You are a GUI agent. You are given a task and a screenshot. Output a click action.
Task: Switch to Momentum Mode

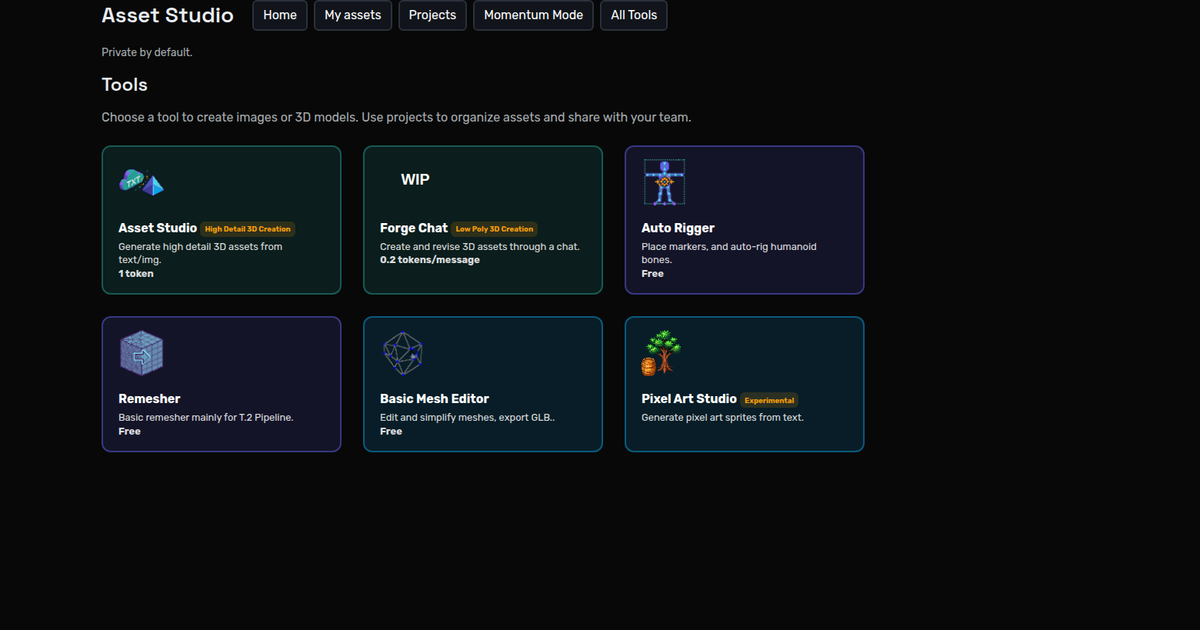click(x=533, y=15)
